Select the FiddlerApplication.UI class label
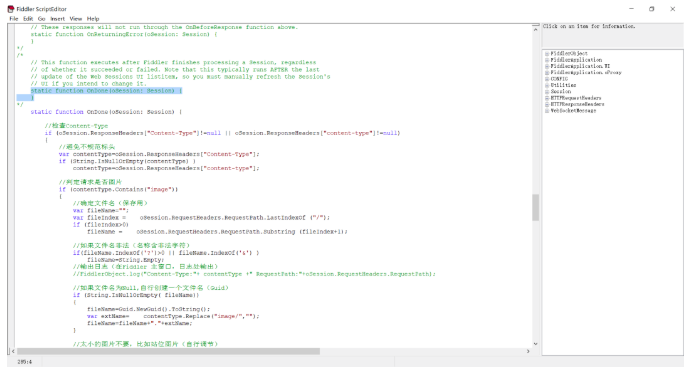 point(580,66)
